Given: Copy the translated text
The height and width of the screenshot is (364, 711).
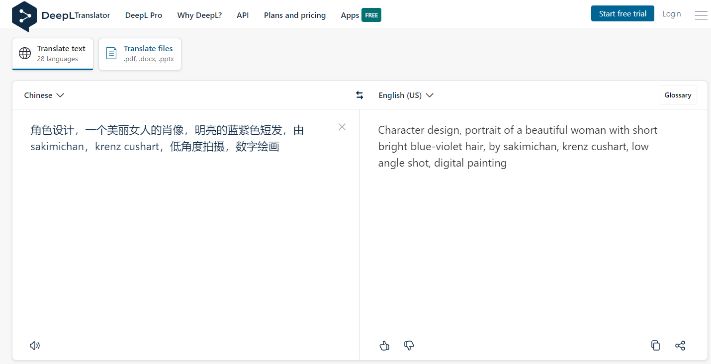Looking at the screenshot, I should point(655,345).
